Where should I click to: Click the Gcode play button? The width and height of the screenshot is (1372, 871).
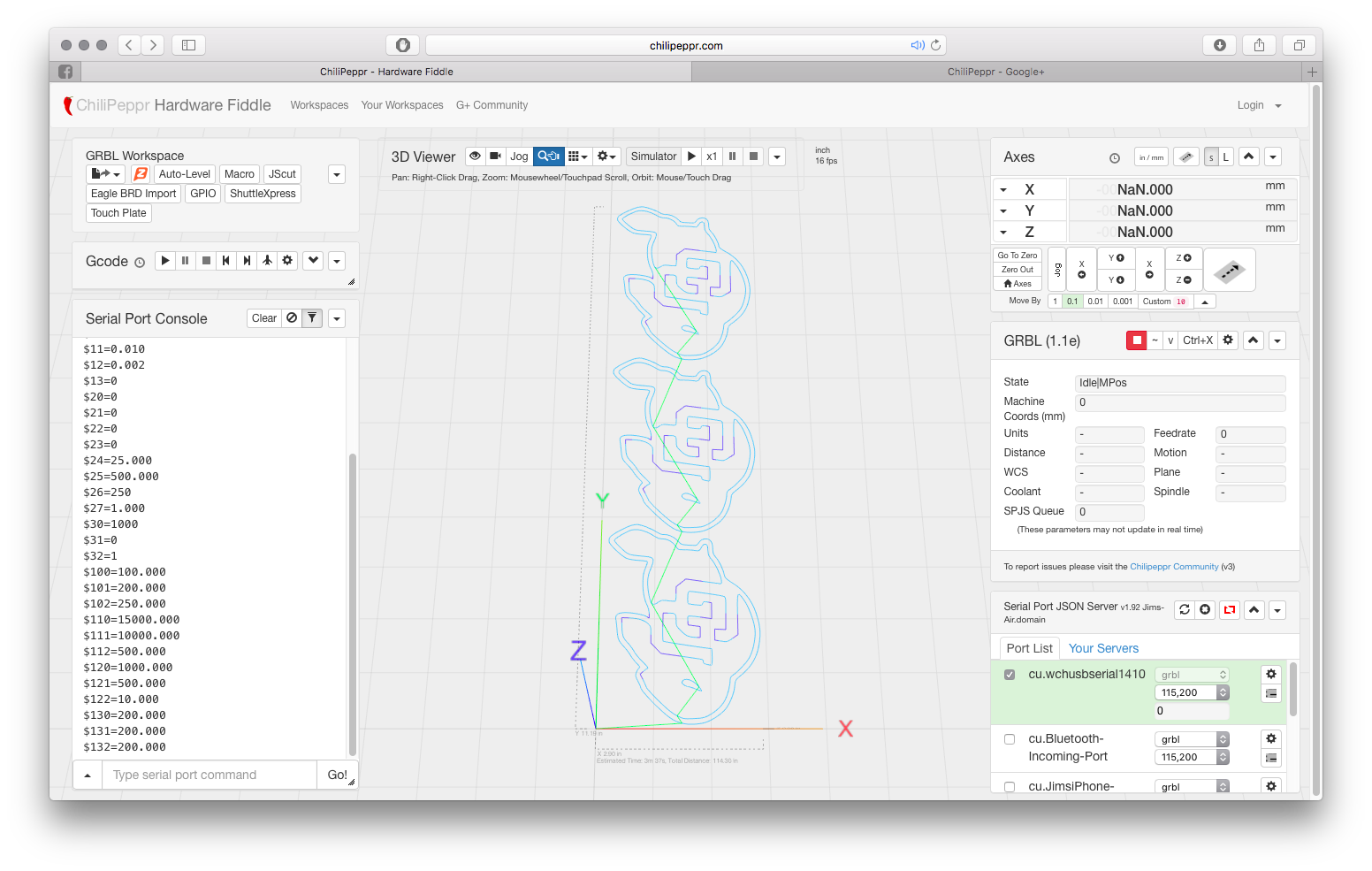coord(165,261)
